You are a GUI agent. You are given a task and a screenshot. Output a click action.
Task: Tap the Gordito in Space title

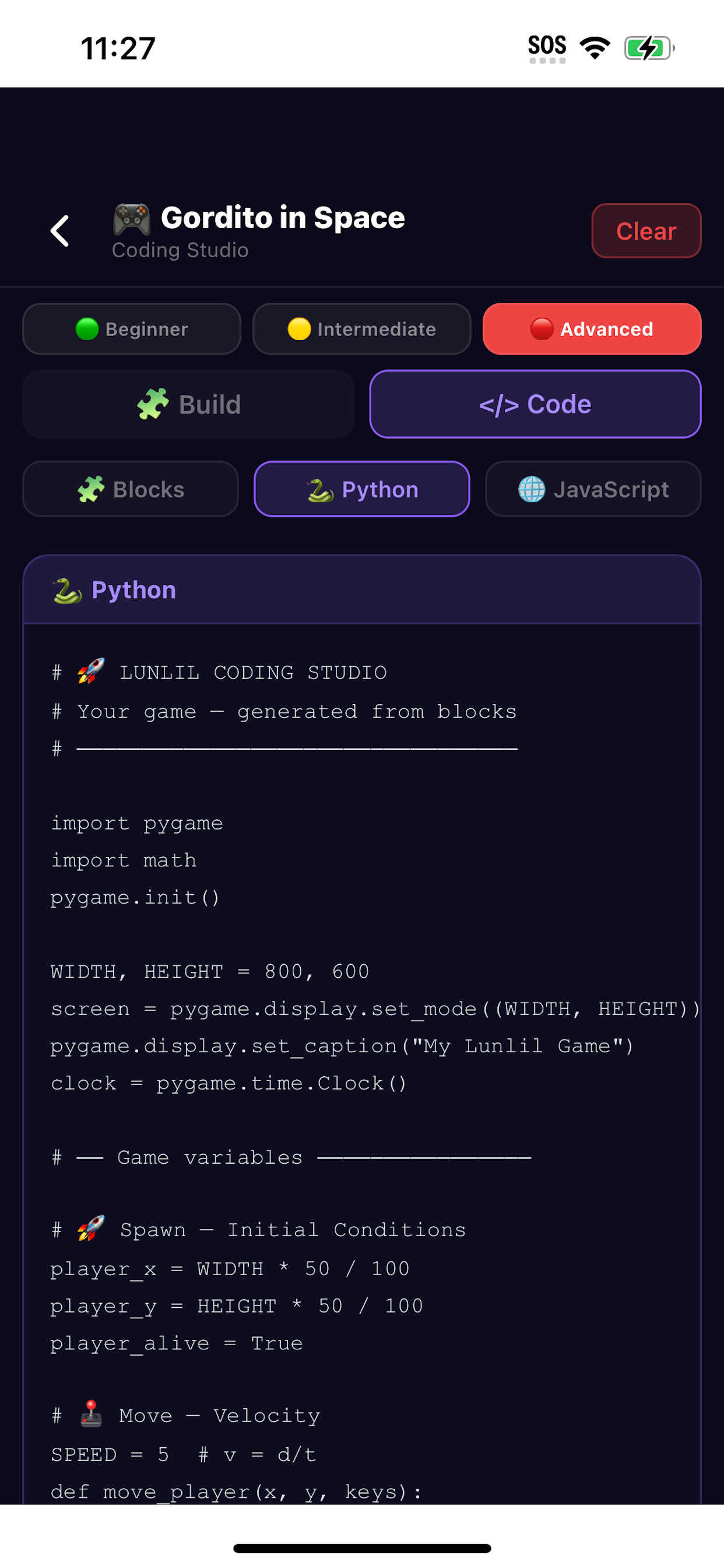283,218
